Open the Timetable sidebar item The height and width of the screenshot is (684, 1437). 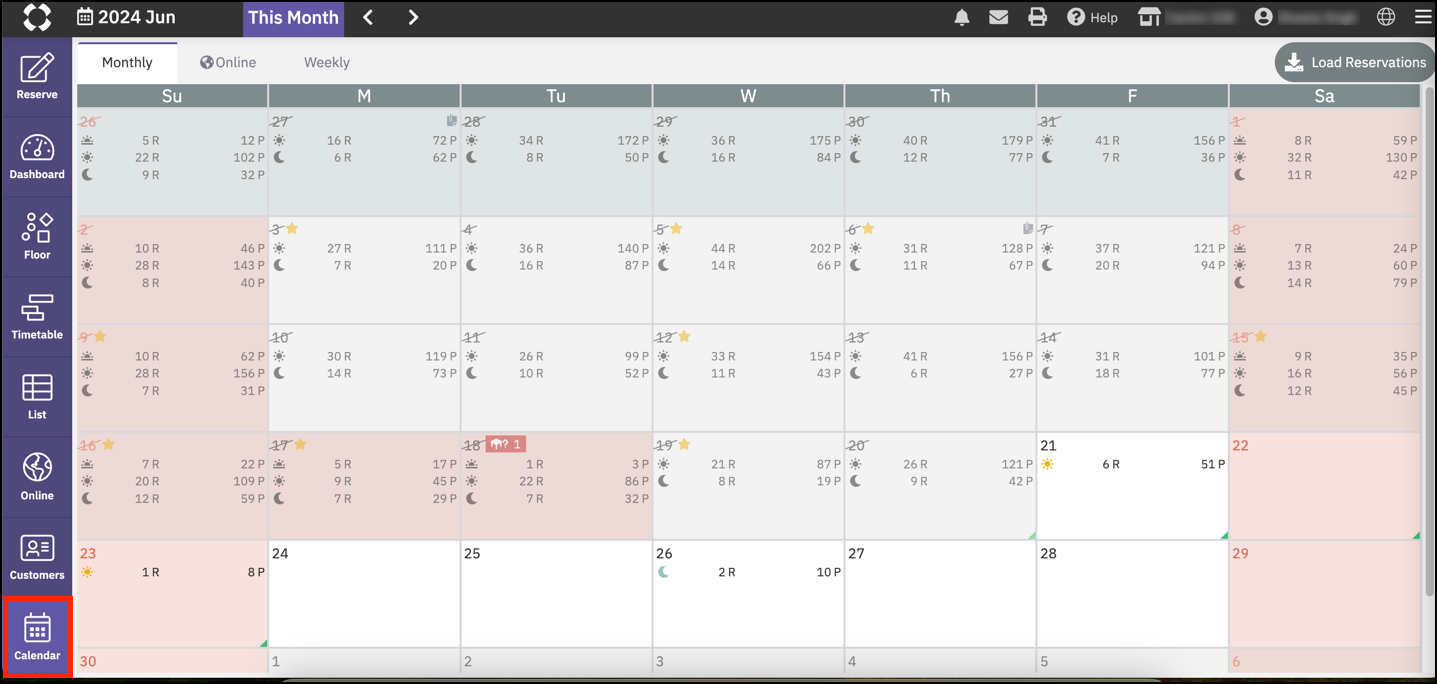(x=37, y=317)
